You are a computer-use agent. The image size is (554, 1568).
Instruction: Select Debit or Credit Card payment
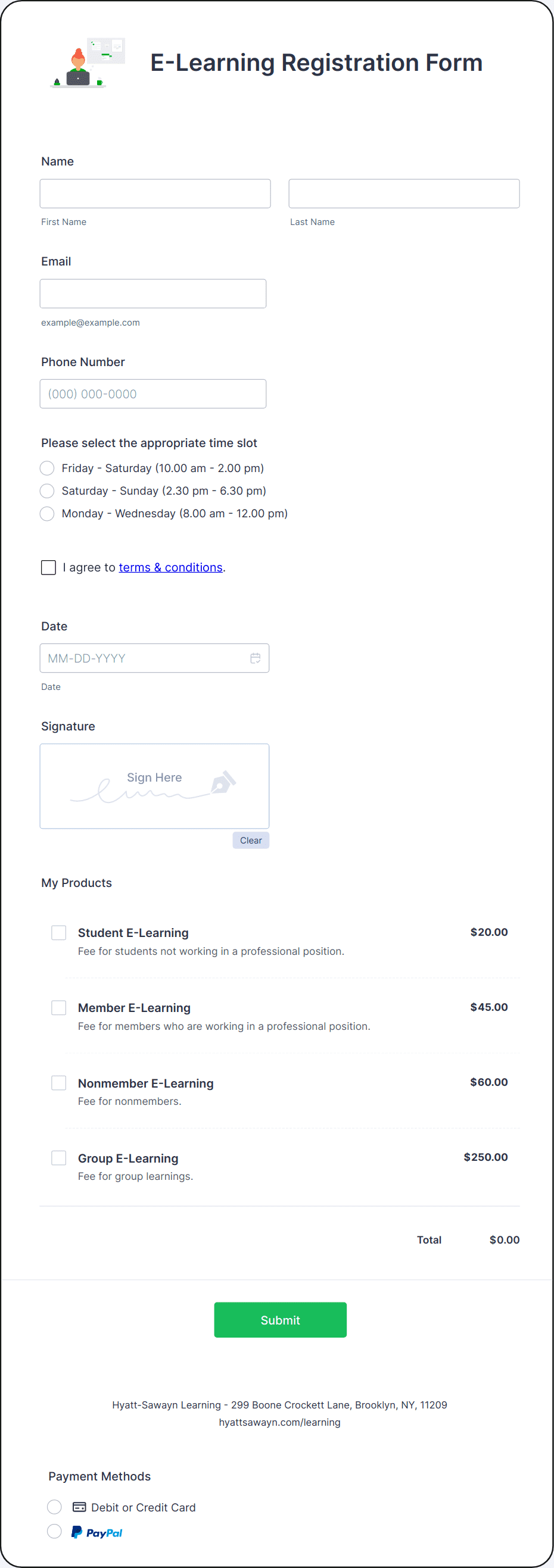point(54,1507)
